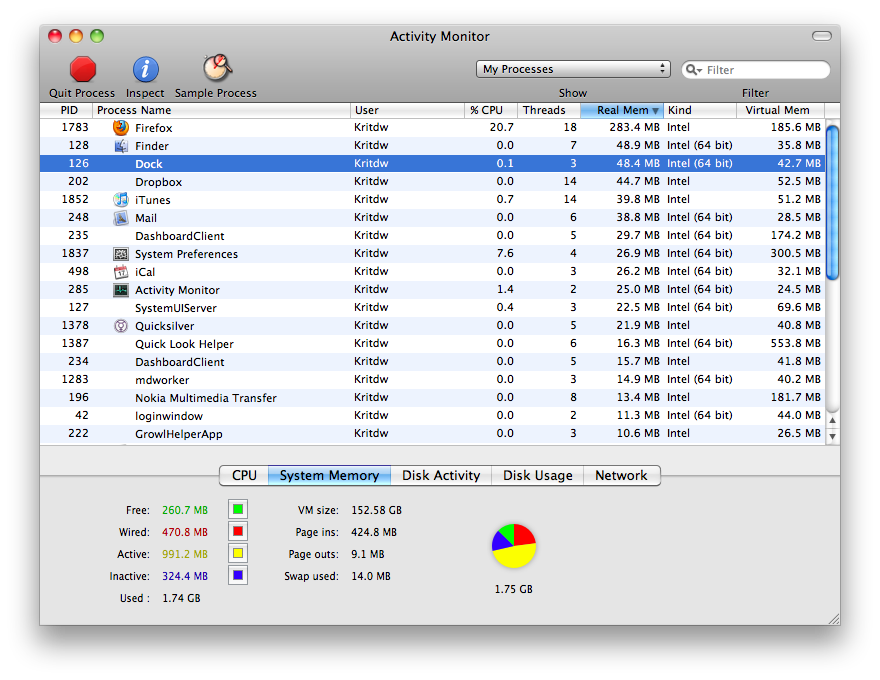The width and height of the screenshot is (880, 680).
Task: Select the DashboardClient row with PID 235
Action: pos(432,236)
